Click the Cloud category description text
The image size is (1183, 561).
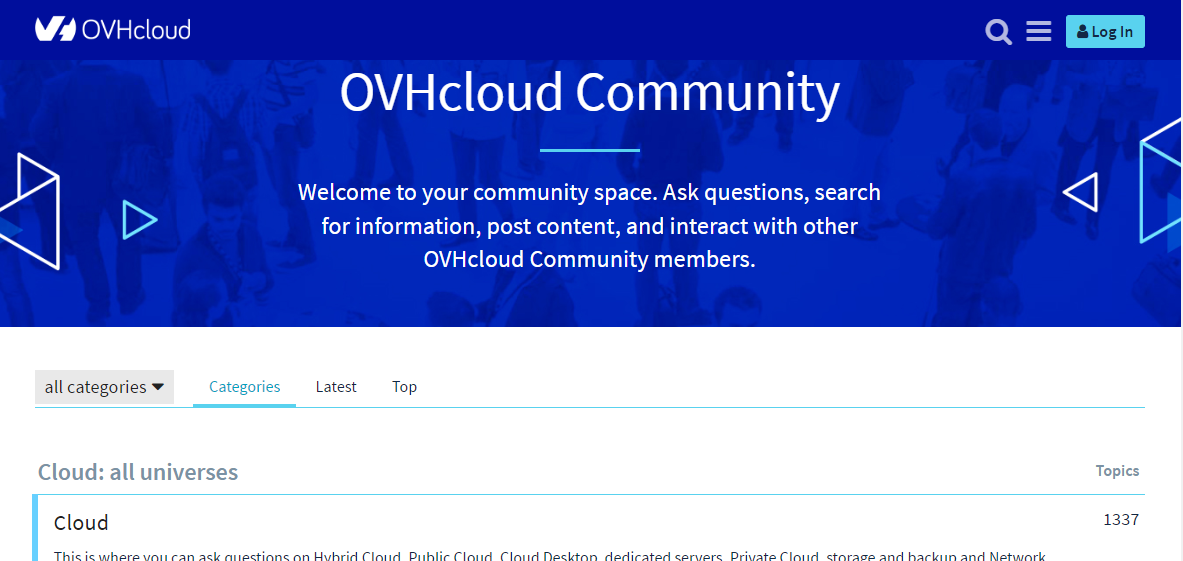(x=549, y=555)
